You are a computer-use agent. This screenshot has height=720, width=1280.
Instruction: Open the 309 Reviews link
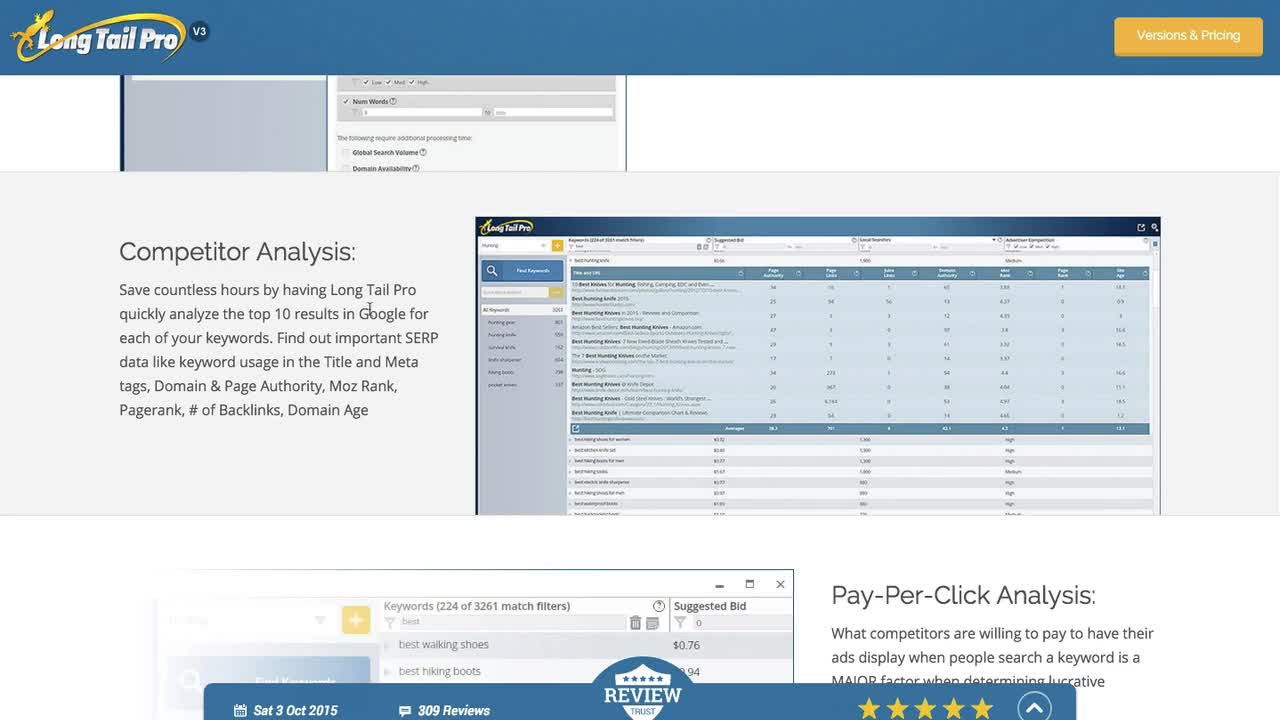pos(453,711)
